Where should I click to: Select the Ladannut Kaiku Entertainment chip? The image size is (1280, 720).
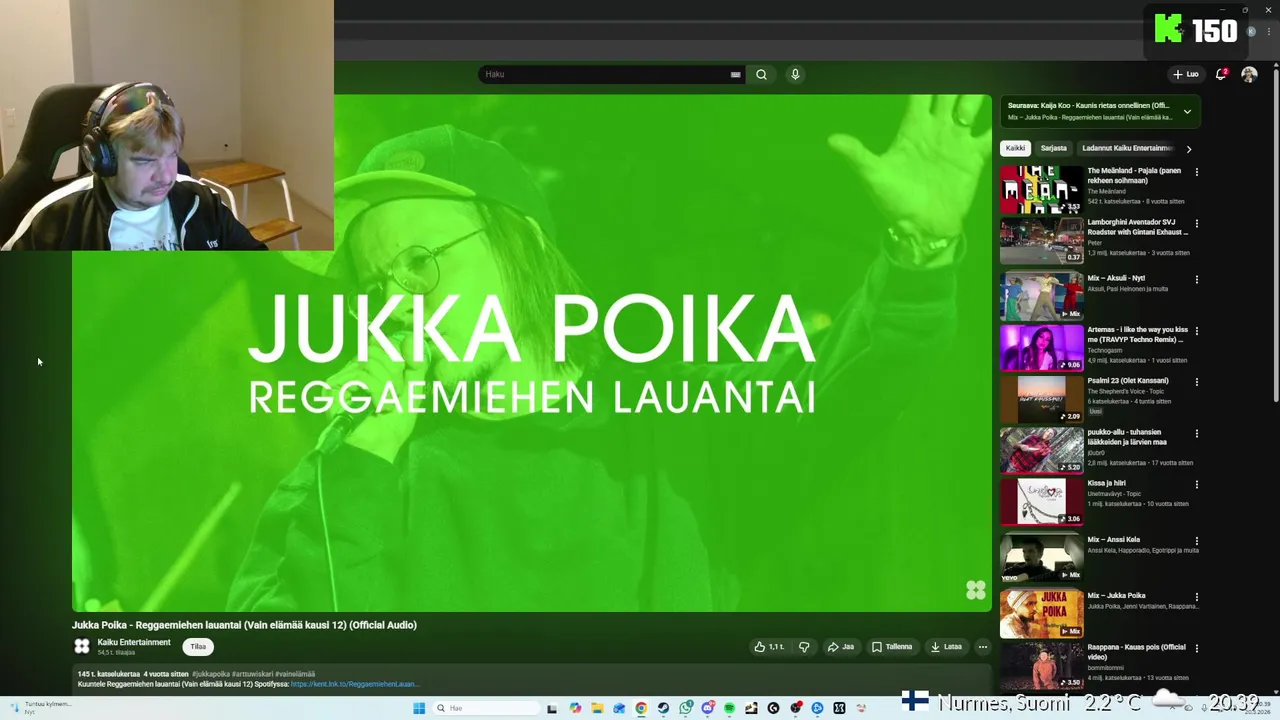click(x=1126, y=148)
